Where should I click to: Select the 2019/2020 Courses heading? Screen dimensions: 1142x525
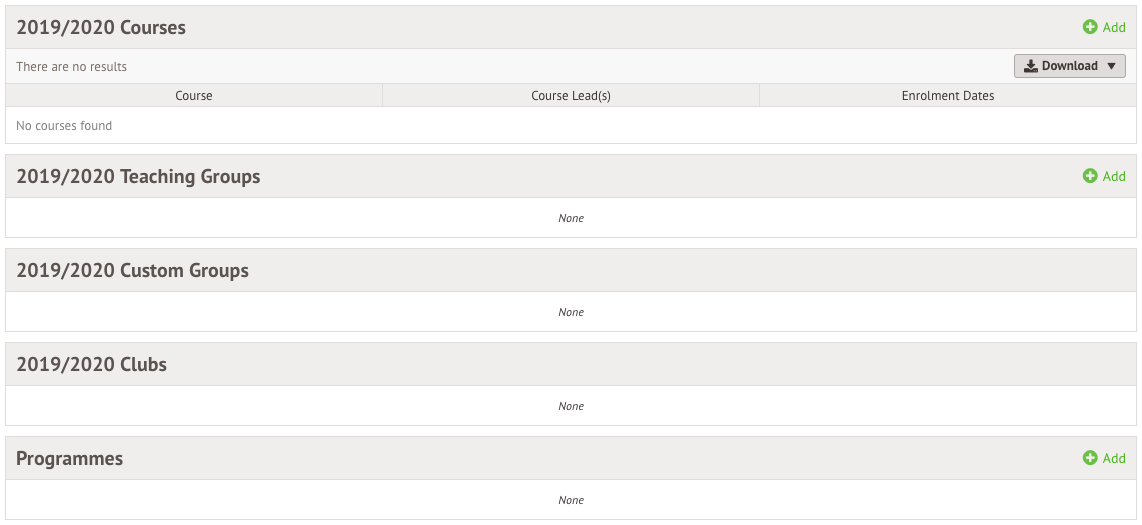(x=101, y=27)
